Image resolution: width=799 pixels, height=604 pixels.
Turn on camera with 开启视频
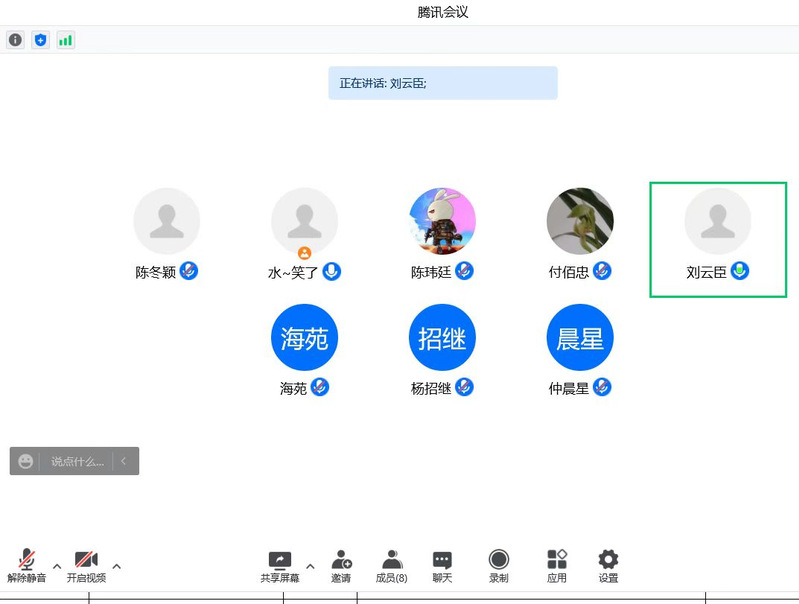coord(86,566)
